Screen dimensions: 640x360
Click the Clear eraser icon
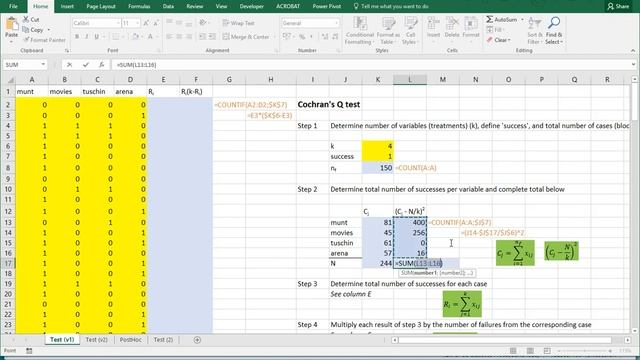pos(489,40)
